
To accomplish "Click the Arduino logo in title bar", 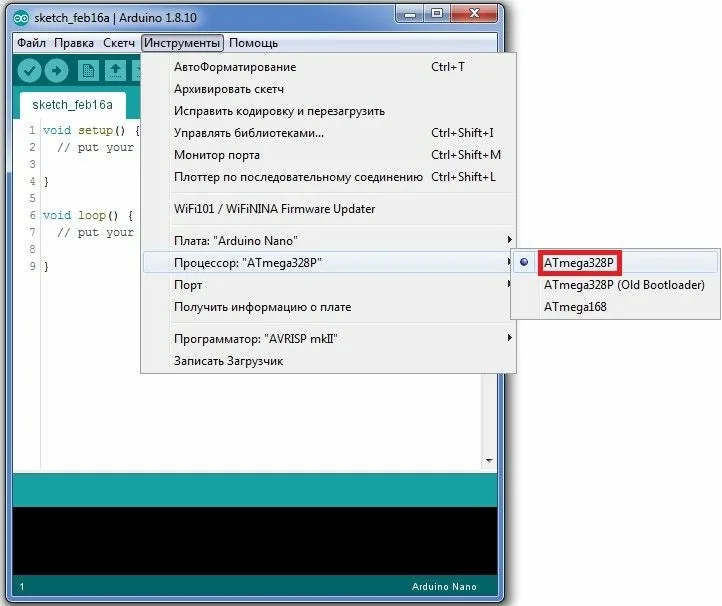I will [21, 18].
